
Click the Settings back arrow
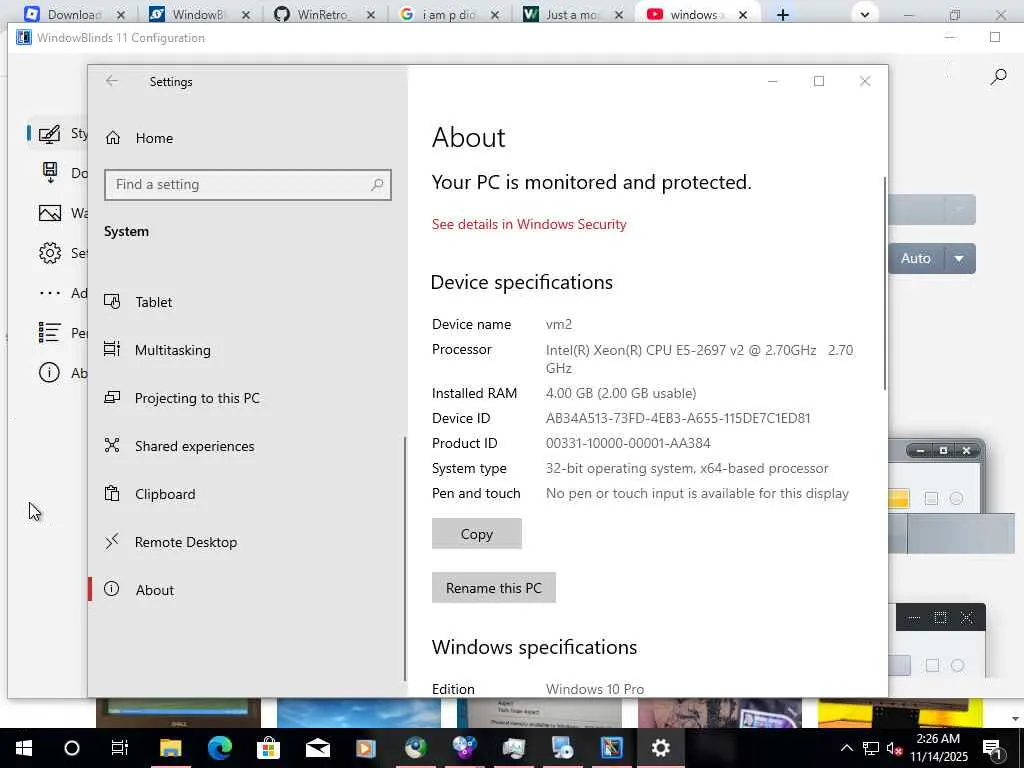pos(112,81)
